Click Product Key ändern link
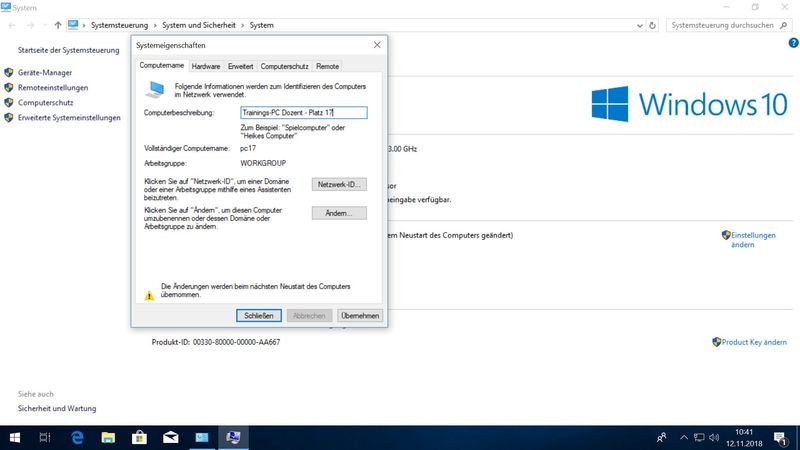The width and height of the screenshot is (800, 450). click(754, 342)
